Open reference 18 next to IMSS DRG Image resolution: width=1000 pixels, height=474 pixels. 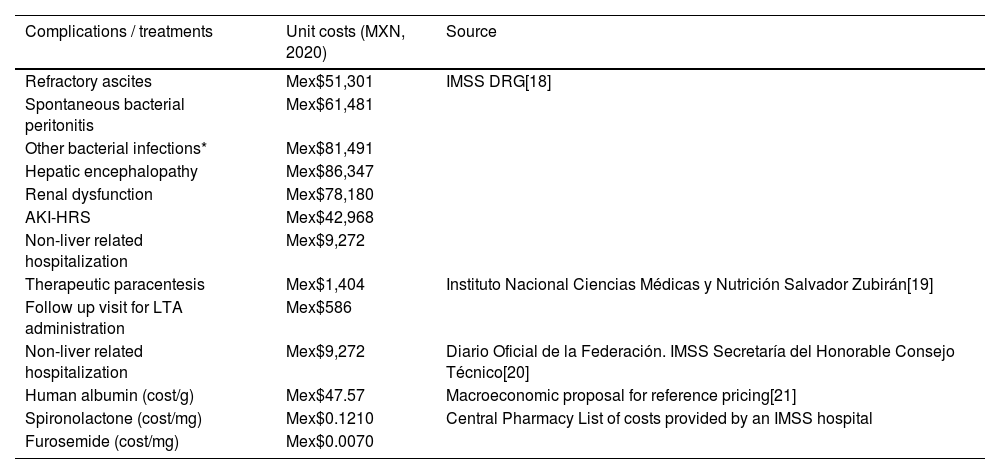pos(539,82)
